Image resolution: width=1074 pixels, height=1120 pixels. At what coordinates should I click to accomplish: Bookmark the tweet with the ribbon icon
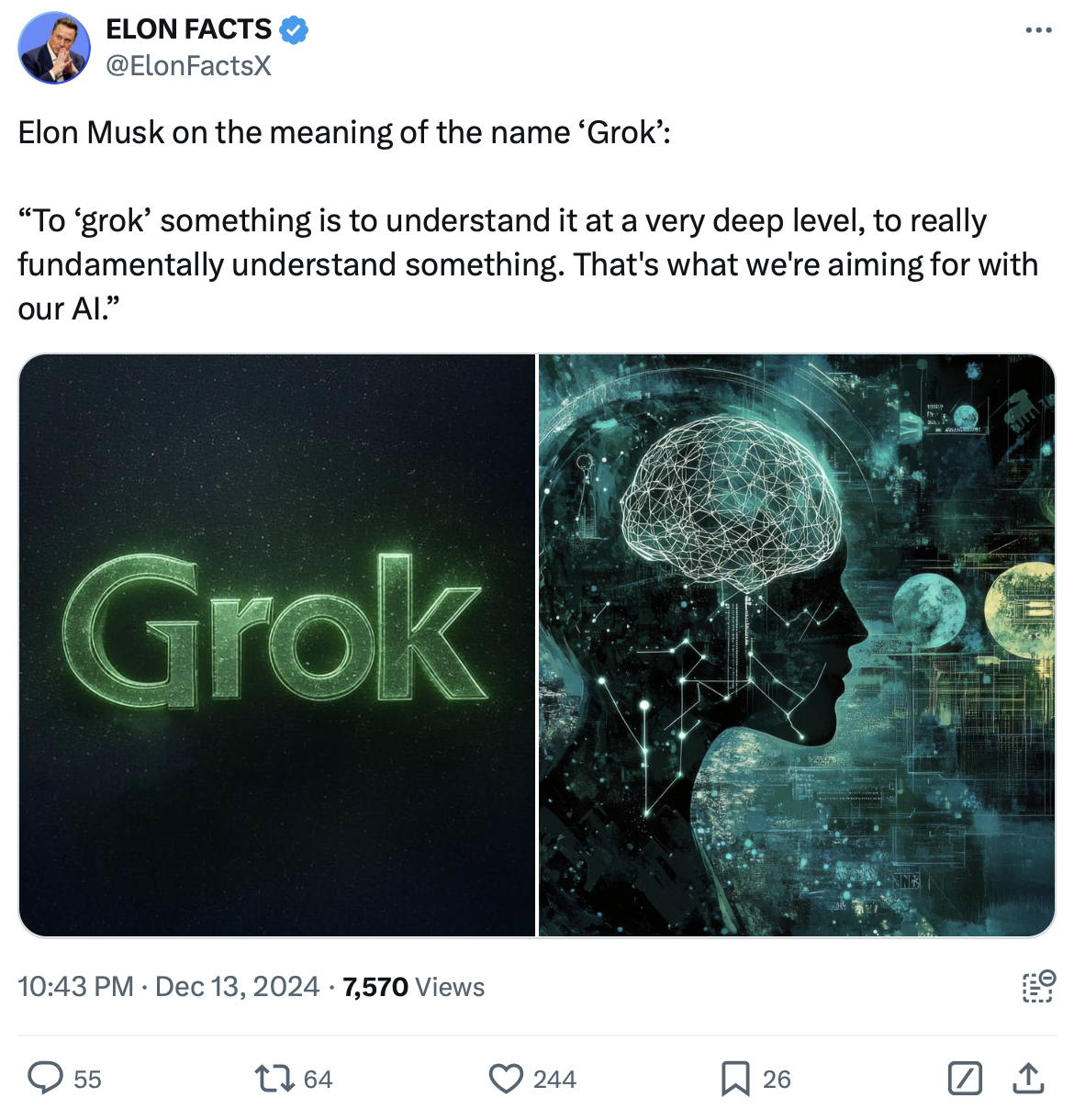pos(734,1079)
